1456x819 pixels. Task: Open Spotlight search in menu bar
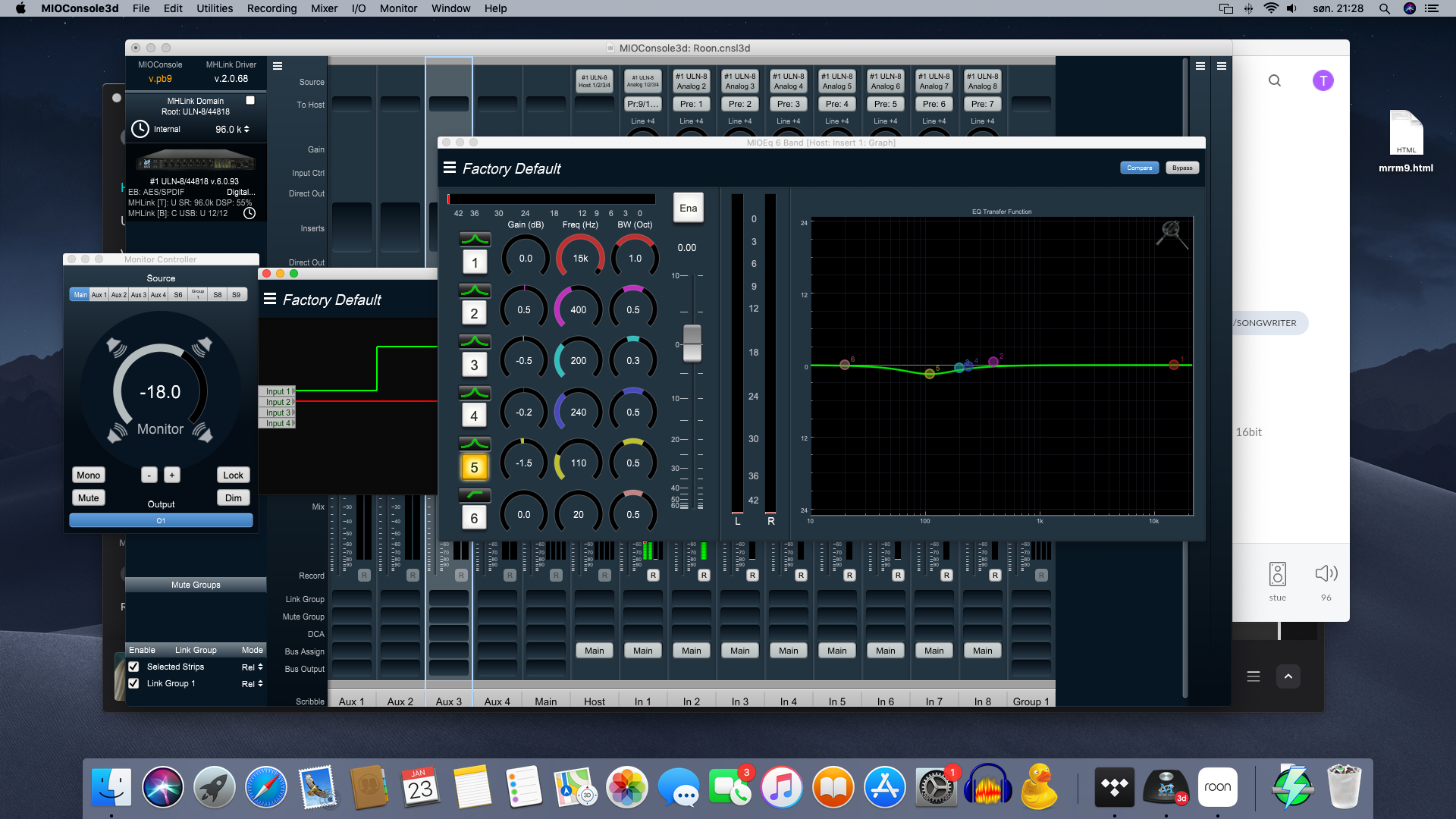[x=1385, y=8]
